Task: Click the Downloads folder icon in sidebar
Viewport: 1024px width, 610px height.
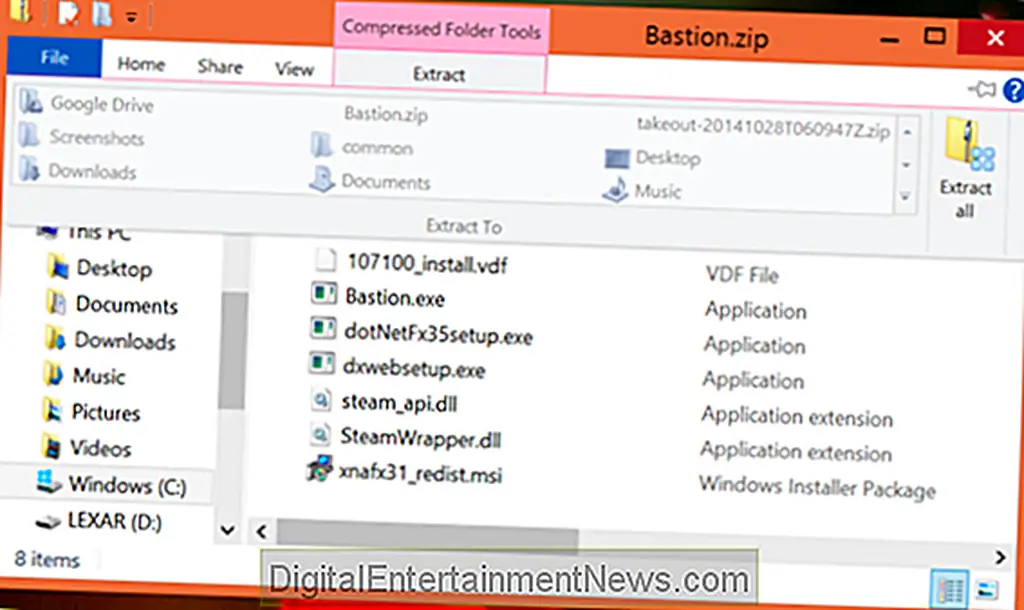Action: click(x=56, y=338)
